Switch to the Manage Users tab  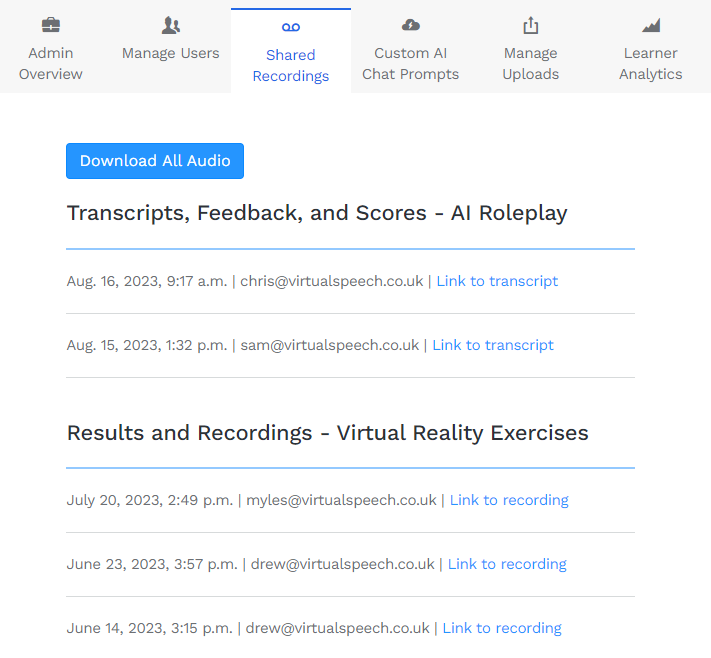[x=170, y=50]
